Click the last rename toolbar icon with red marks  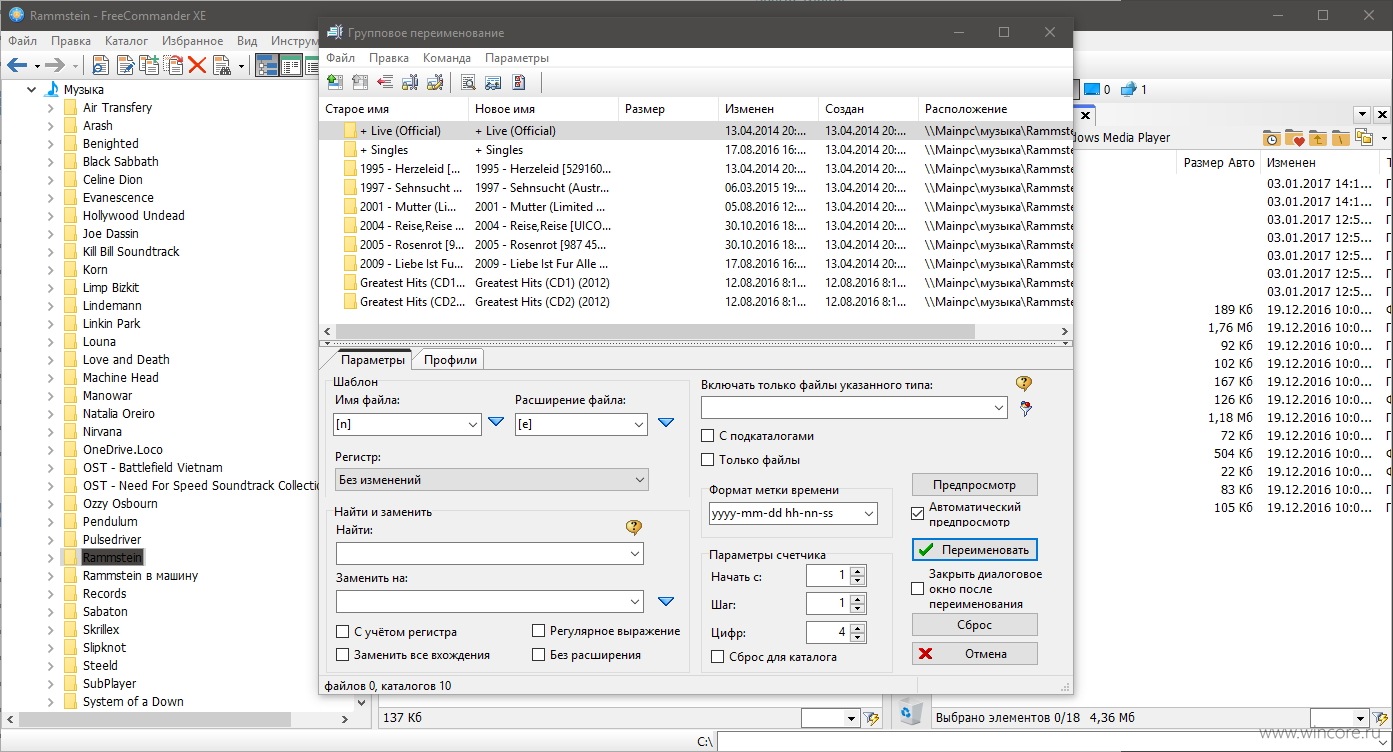(519, 83)
